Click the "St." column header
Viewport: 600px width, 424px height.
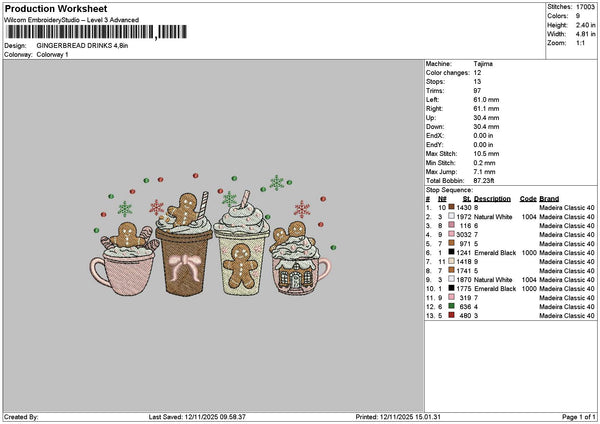click(x=467, y=199)
